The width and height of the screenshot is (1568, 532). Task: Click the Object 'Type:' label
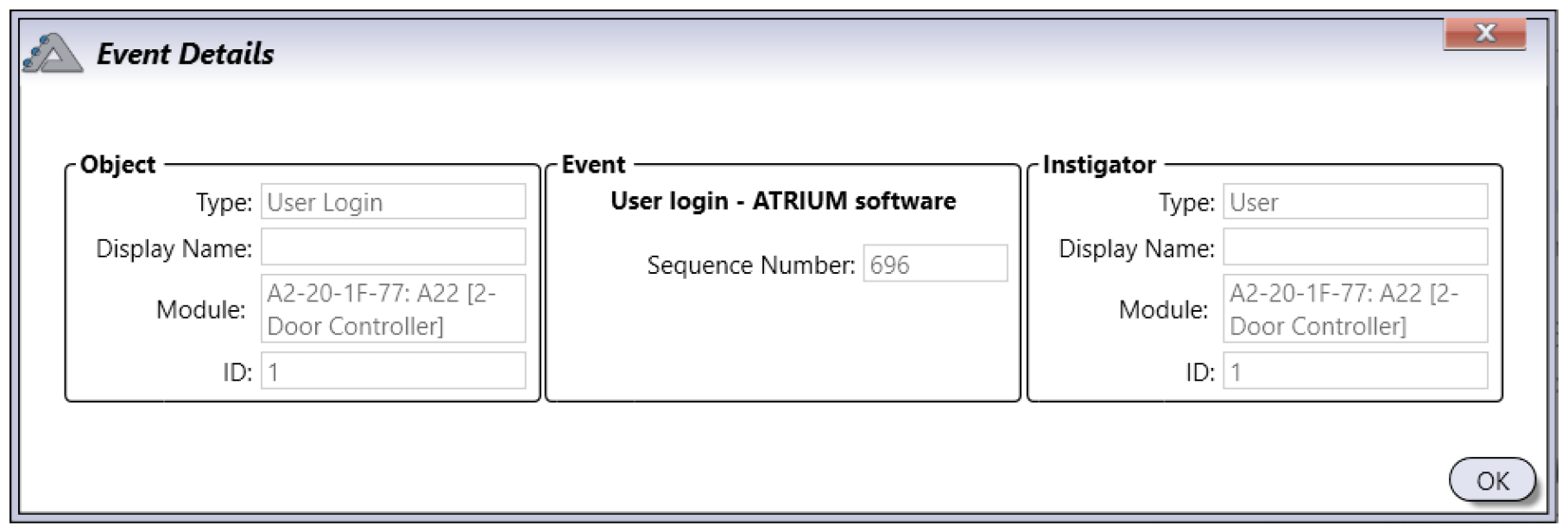tap(224, 203)
